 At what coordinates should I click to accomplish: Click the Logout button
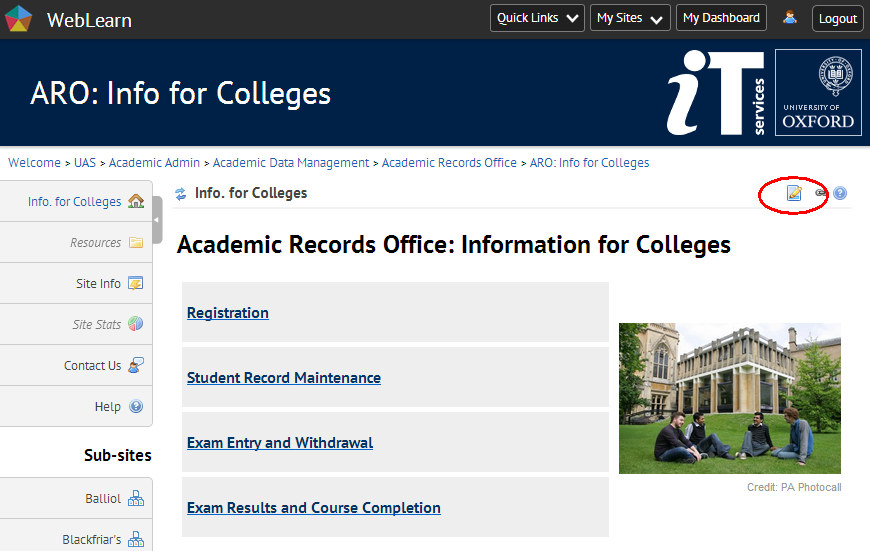pyautogui.click(x=837, y=18)
